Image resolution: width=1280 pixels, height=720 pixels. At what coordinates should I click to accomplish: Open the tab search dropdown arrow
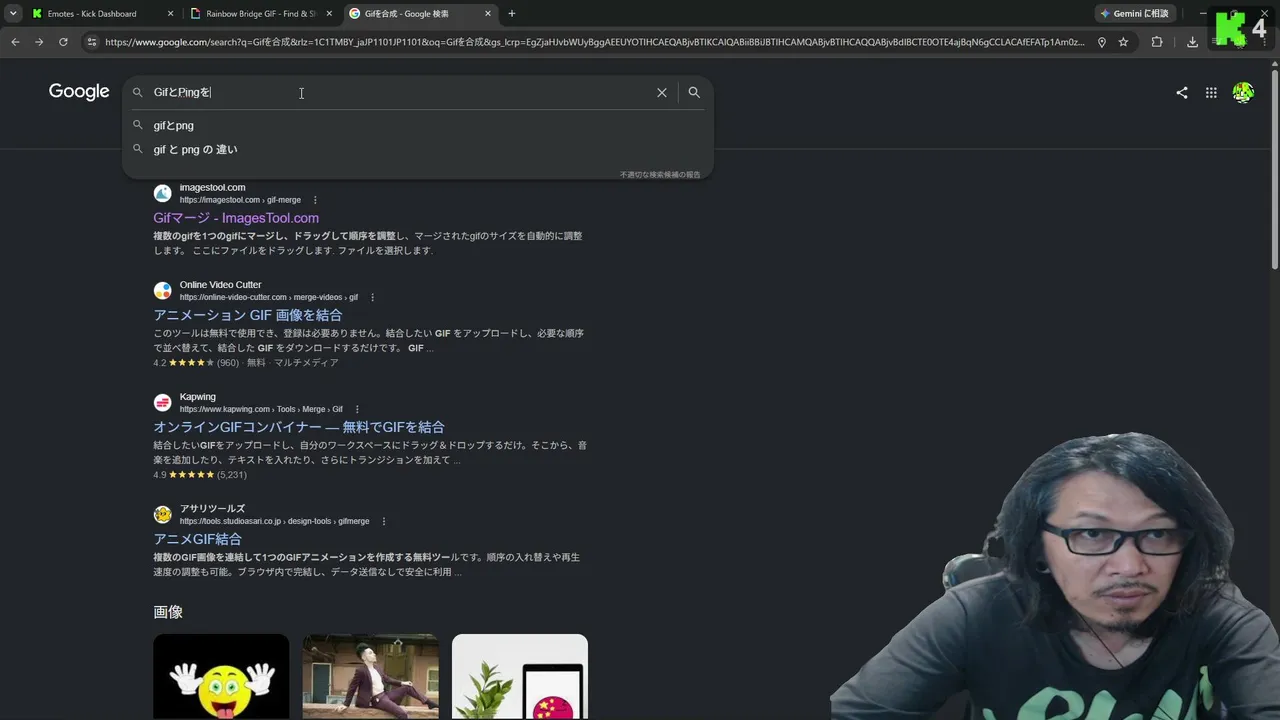coord(13,14)
